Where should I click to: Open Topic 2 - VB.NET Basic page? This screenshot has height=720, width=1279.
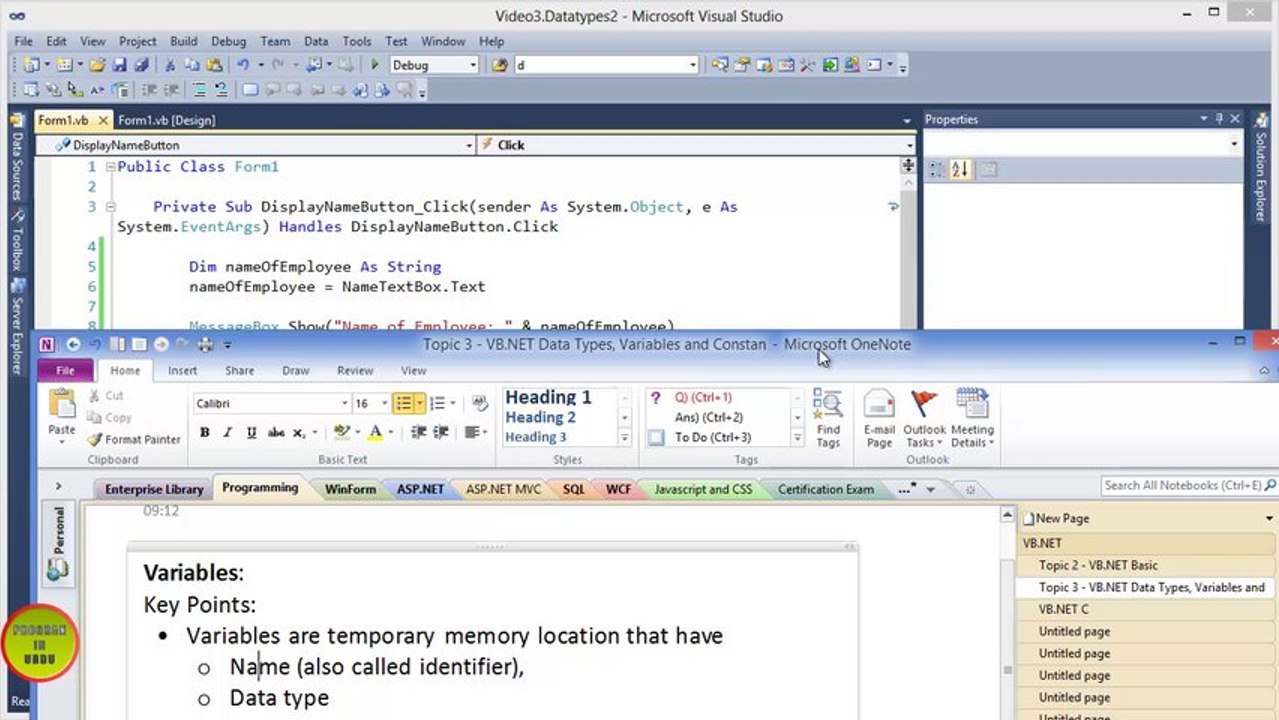[x=1098, y=565]
